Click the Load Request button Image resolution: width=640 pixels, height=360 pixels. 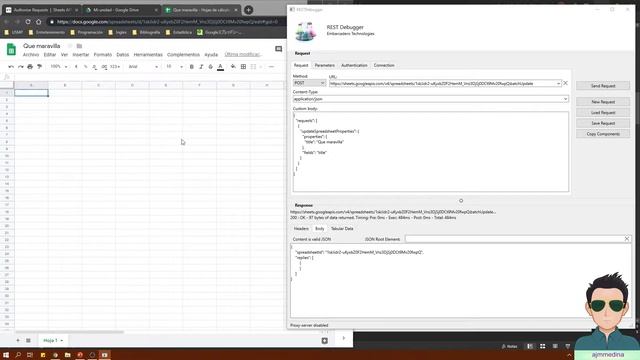(x=603, y=112)
